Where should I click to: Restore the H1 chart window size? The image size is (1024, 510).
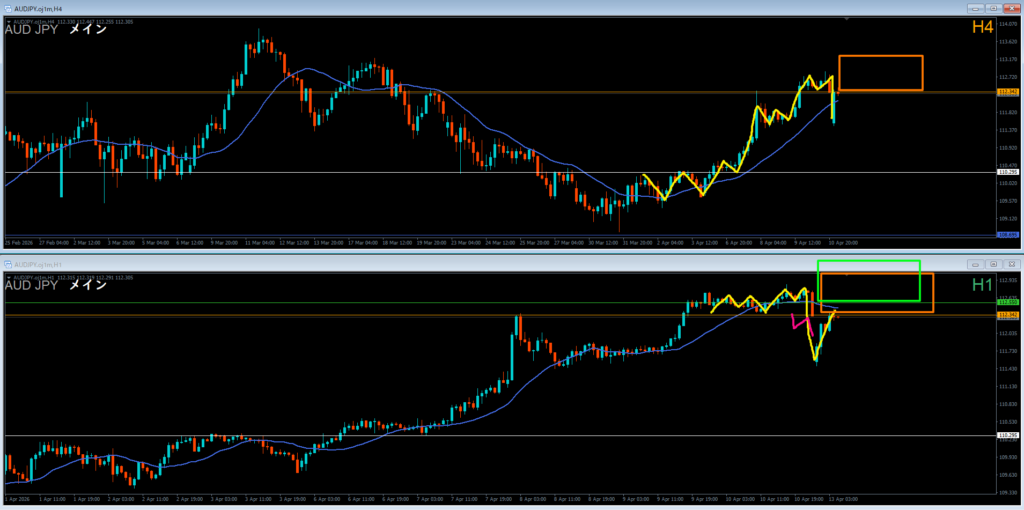pyautogui.click(x=992, y=265)
